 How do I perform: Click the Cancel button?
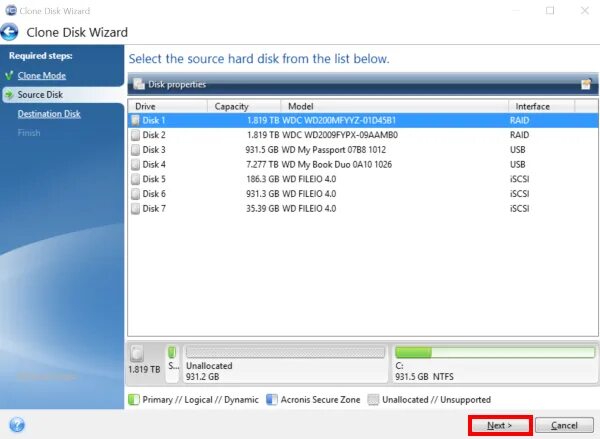(564, 425)
